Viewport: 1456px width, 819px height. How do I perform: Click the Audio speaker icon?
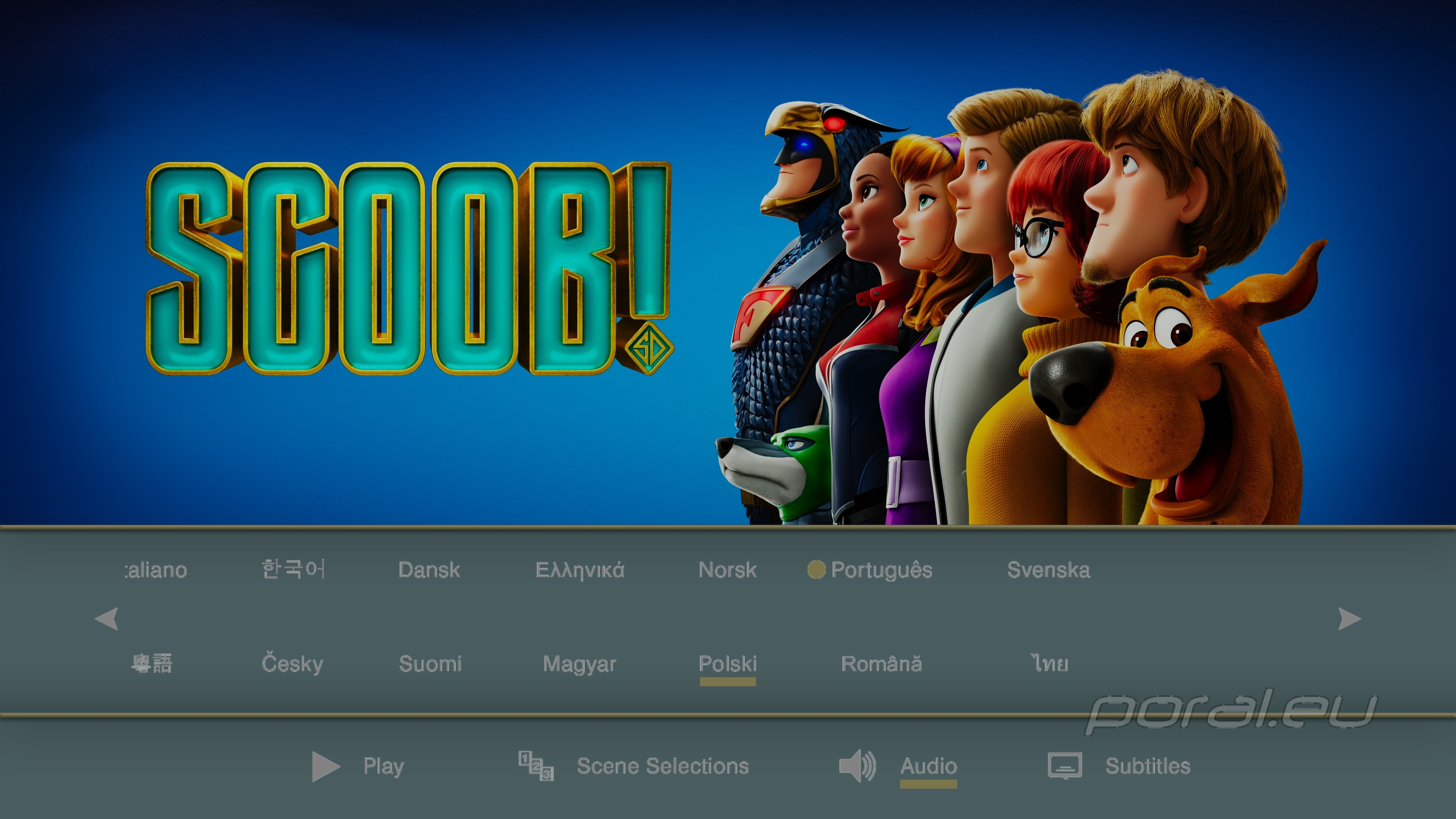(857, 766)
